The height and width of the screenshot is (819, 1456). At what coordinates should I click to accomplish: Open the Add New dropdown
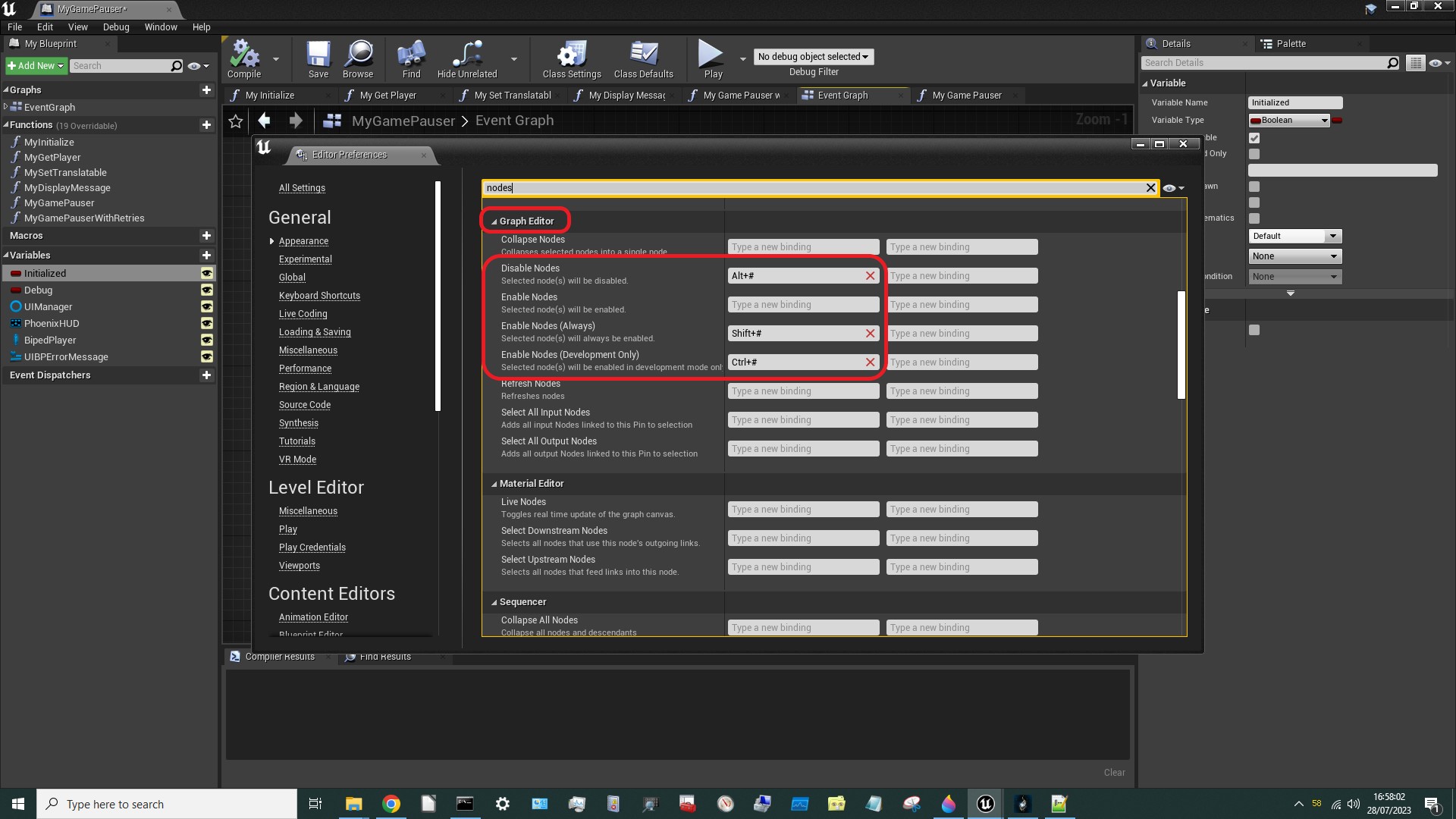pyautogui.click(x=36, y=66)
